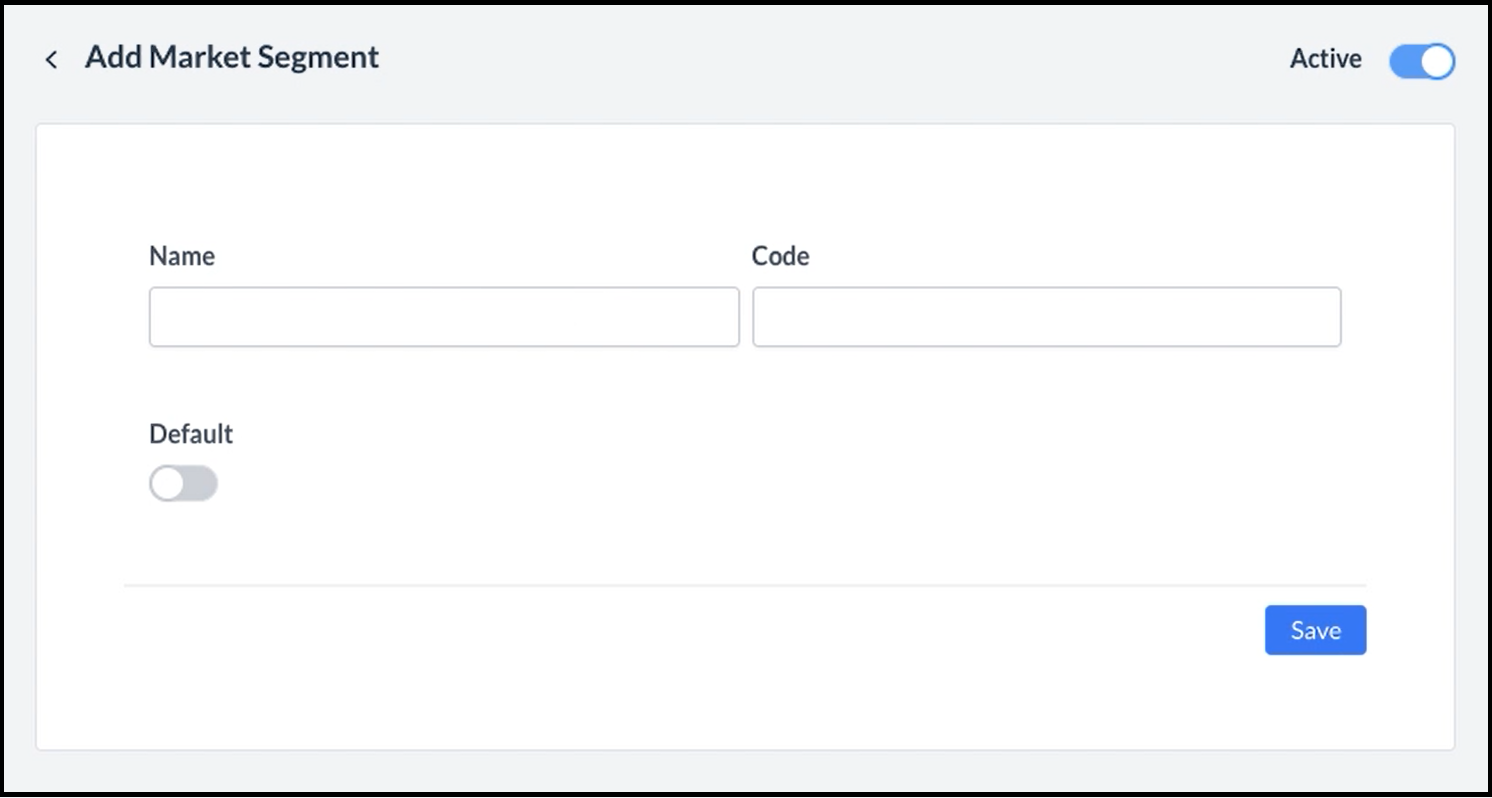Image resolution: width=1492 pixels, height=798 pixels.
Task: Click the Add Market Segment page title
Action: click(232, 57)
